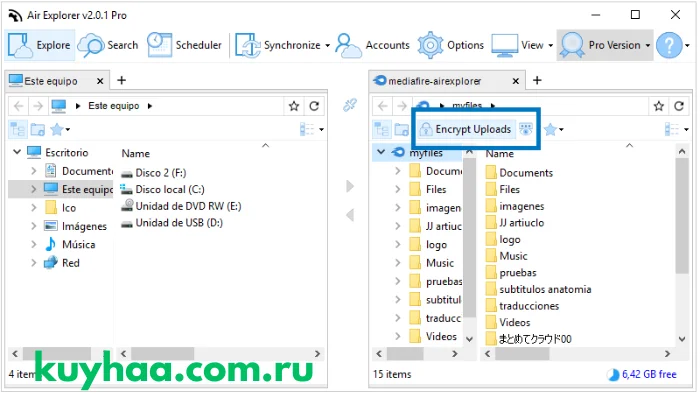Copy selection to left pane arrow
700x394 pixels.
pyautogui.click(x=350, y=215)
